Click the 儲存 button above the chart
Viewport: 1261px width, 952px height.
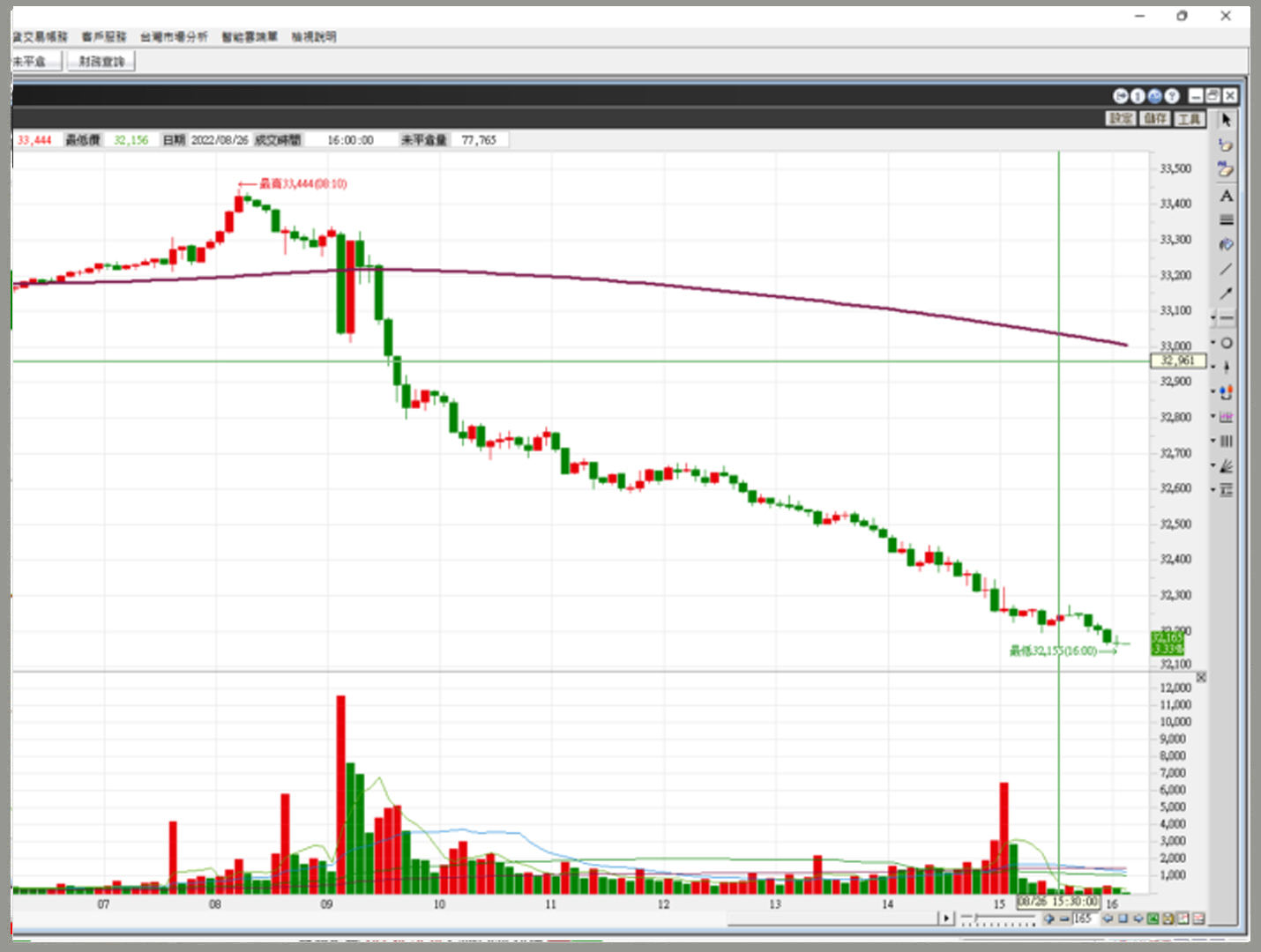[1155, 118]
